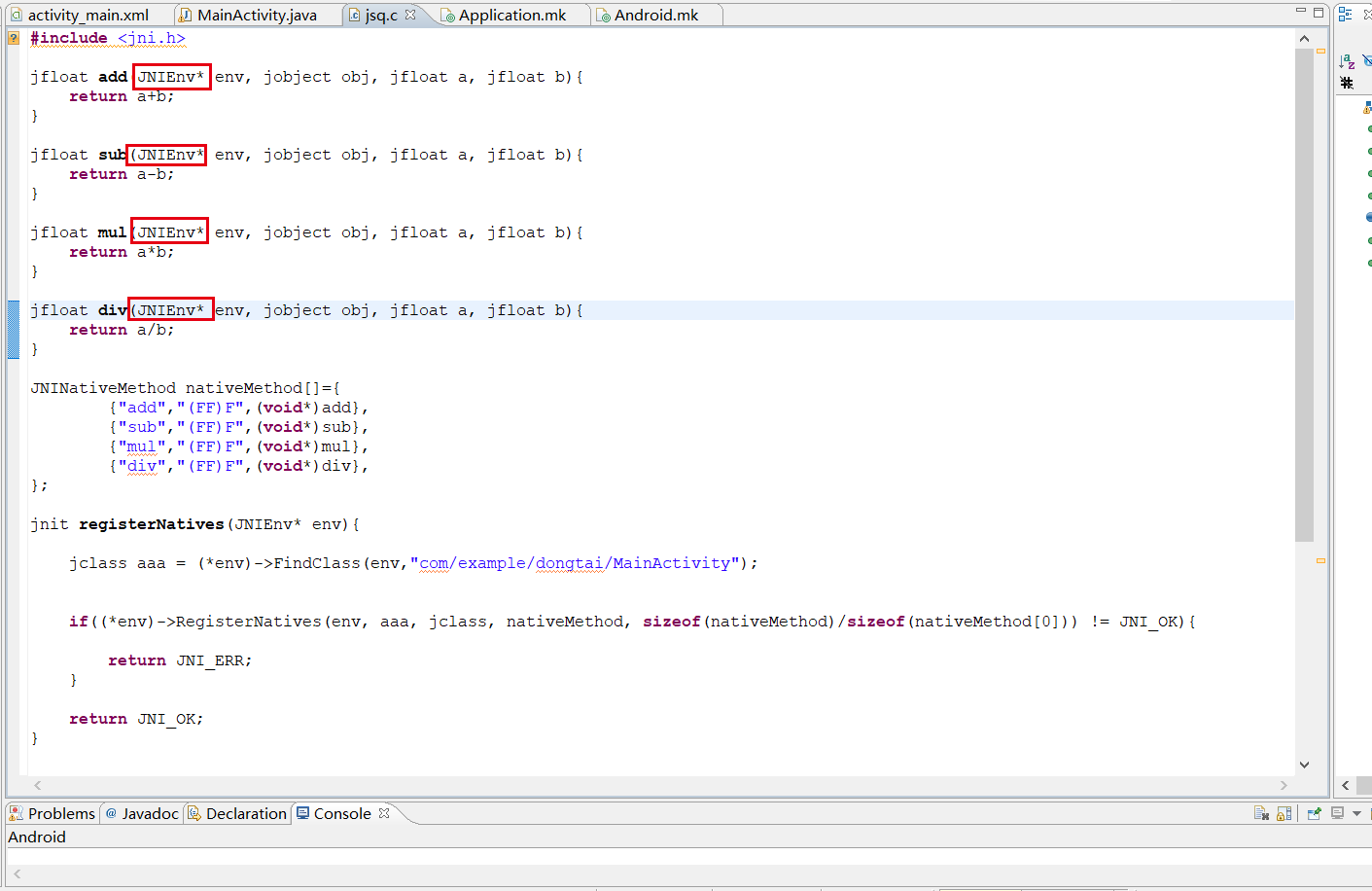Open the MainActivity.java tab

pyautogui.click(x=257, y=15)
